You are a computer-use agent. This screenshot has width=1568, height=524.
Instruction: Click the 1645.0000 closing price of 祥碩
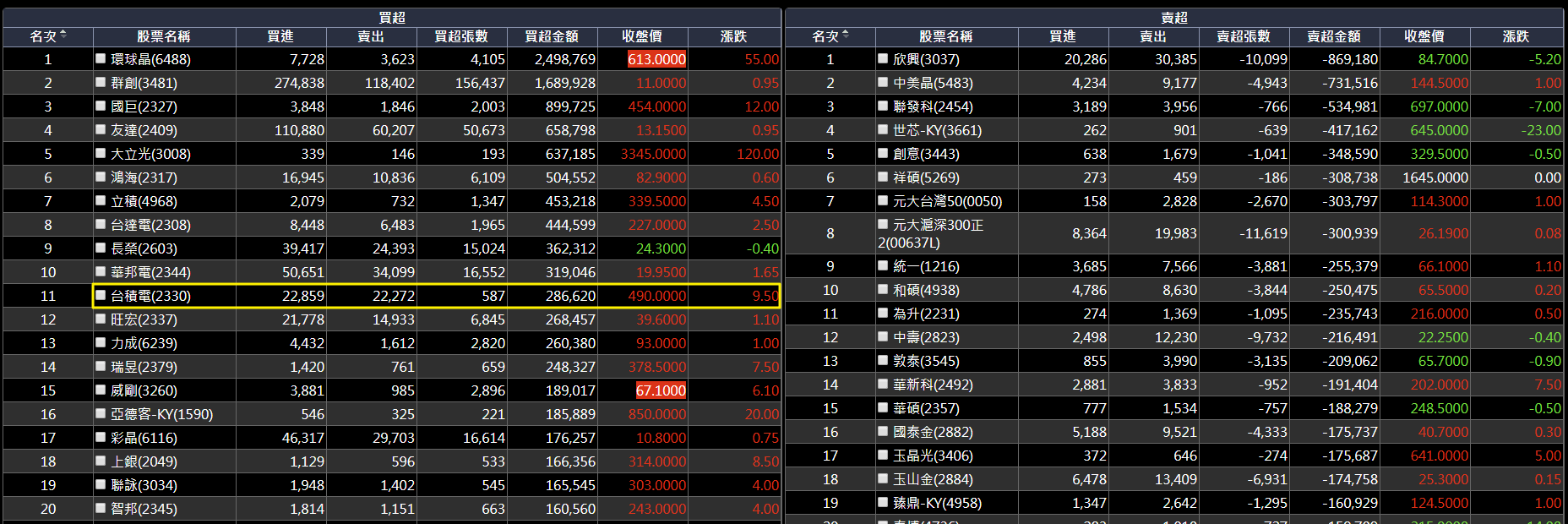[1435, 177]
